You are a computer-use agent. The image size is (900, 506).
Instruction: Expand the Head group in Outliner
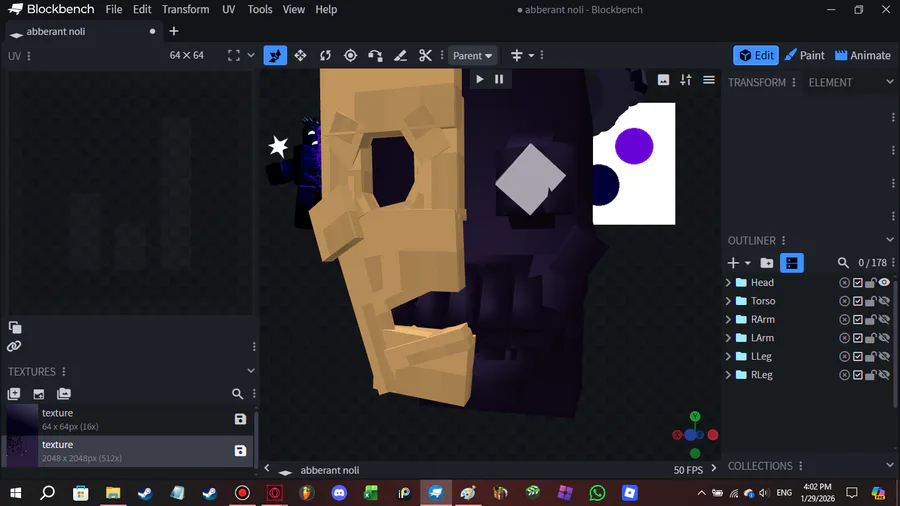728,282
